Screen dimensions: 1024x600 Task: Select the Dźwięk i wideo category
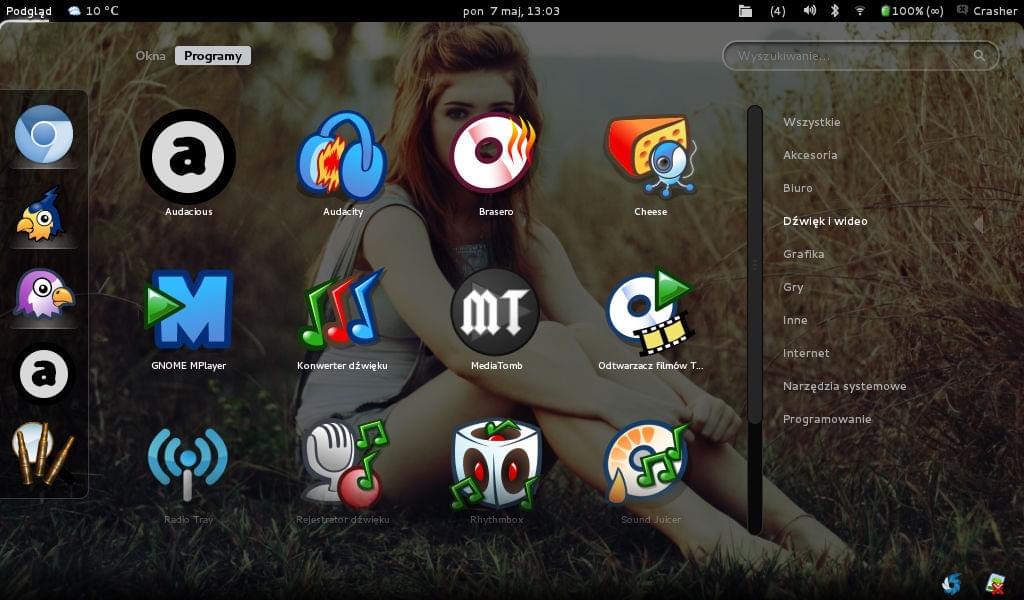(825, 221)
